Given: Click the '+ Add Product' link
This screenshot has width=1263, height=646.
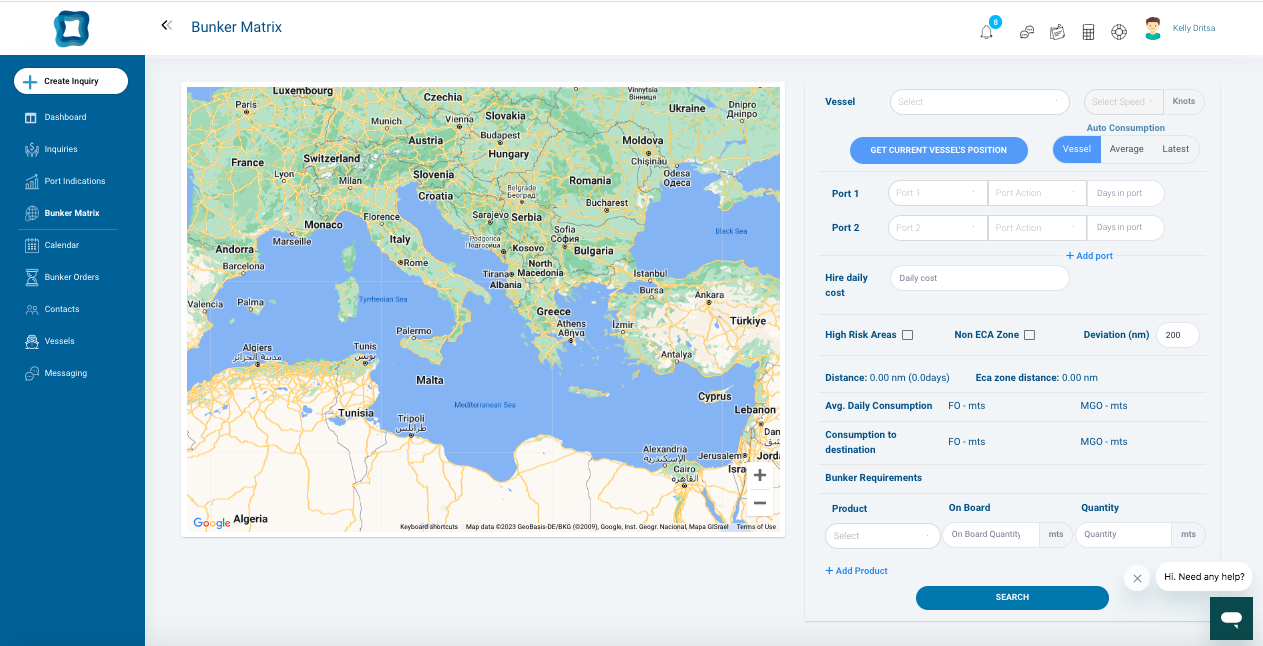Looking at the screenshot, I should 856,571.
